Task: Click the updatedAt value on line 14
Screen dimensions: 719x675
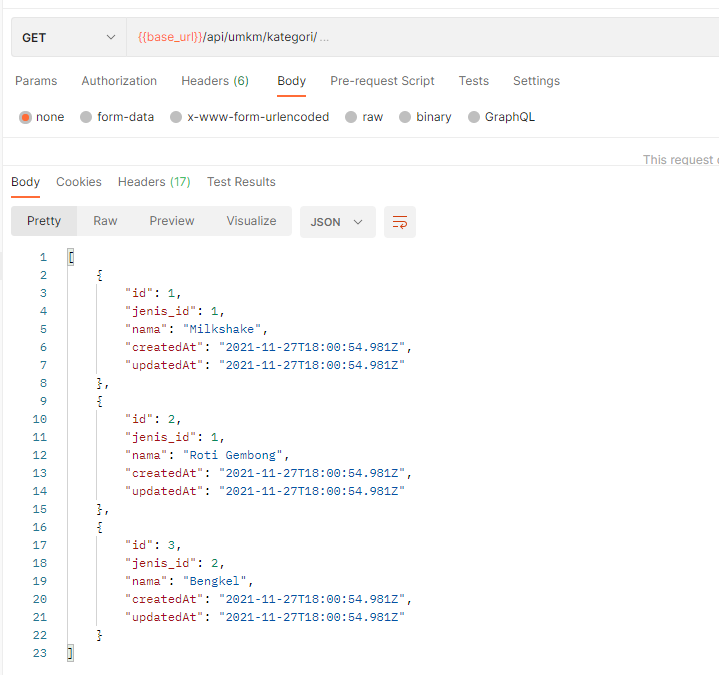Action: (312, 492)
